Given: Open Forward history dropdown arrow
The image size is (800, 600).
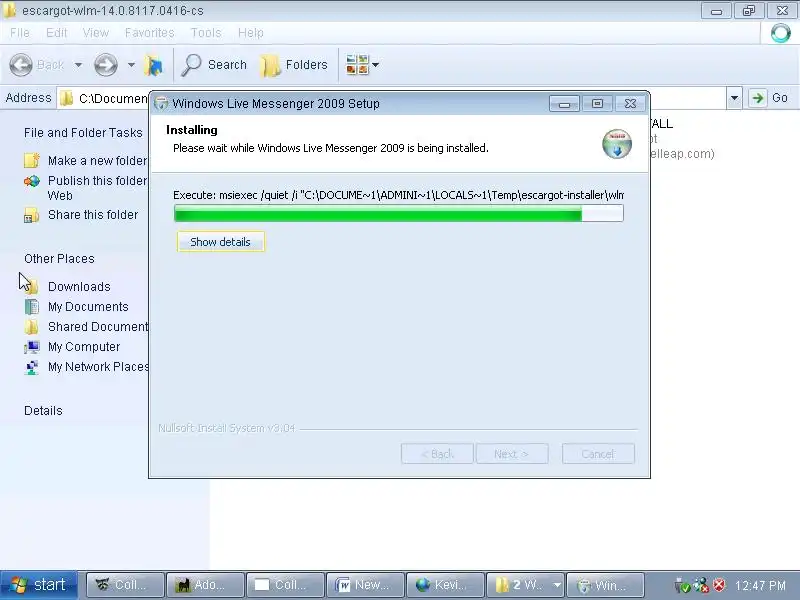Looking at the screenshot, I should click(131, 65).
